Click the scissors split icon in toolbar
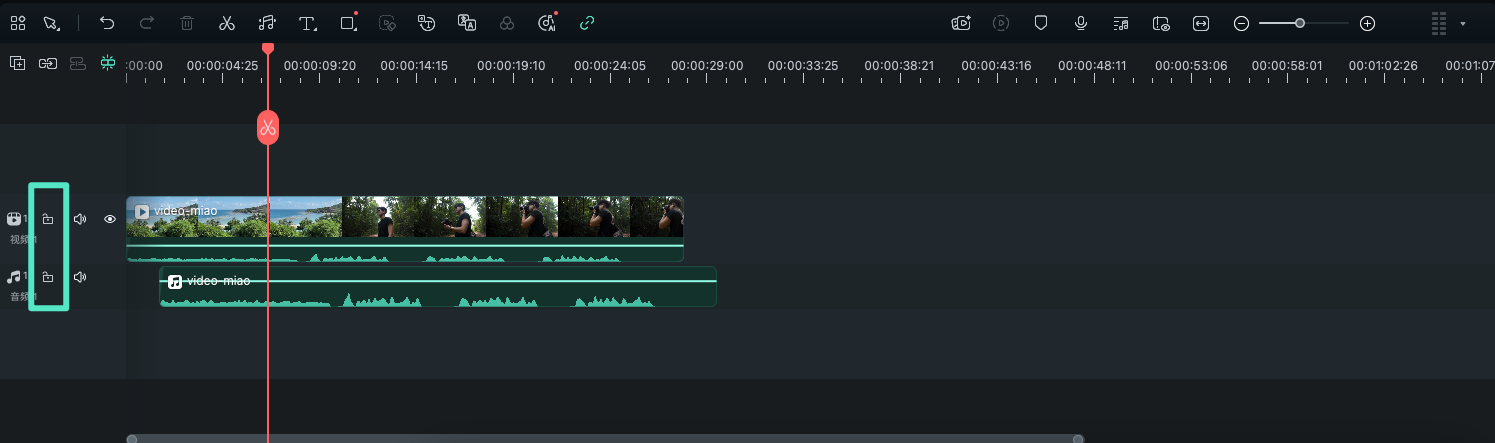 pyautogui.click(x=227, y=23)
